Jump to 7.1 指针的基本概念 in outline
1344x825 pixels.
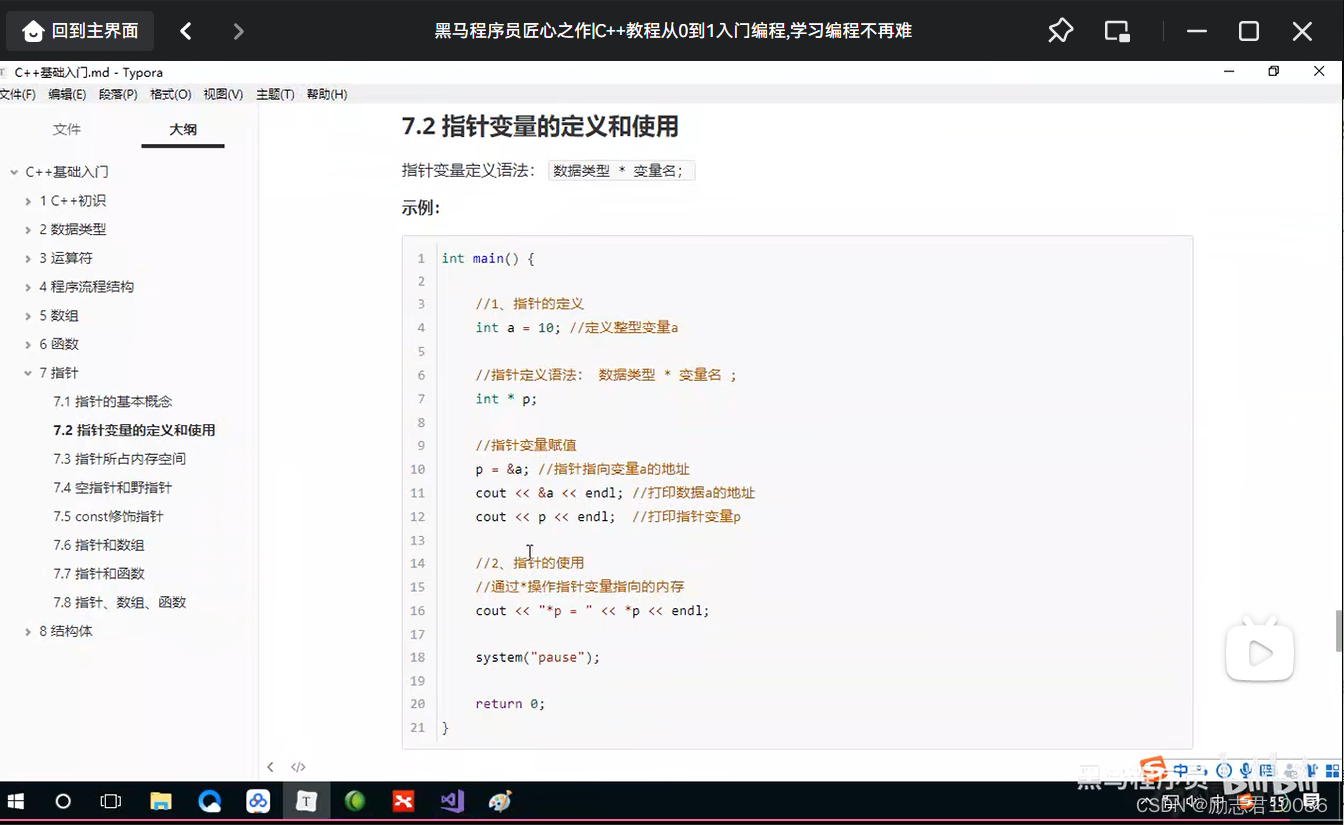point(113,401)
